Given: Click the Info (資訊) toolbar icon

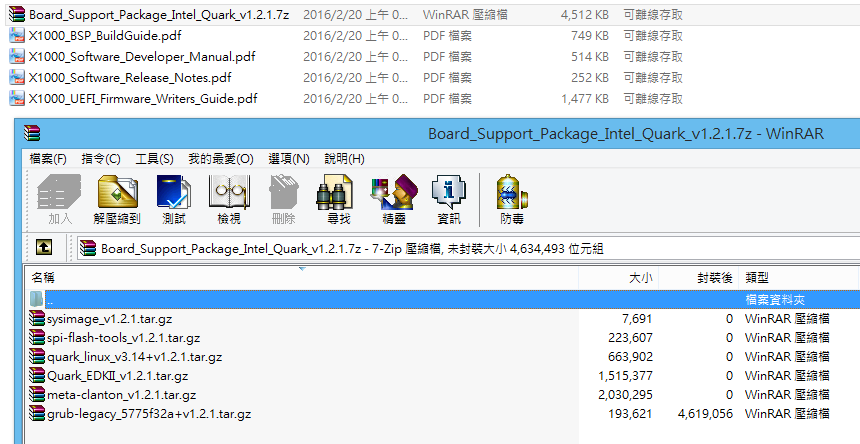Looking at the screenshot, I should click(x=449, y=192).
